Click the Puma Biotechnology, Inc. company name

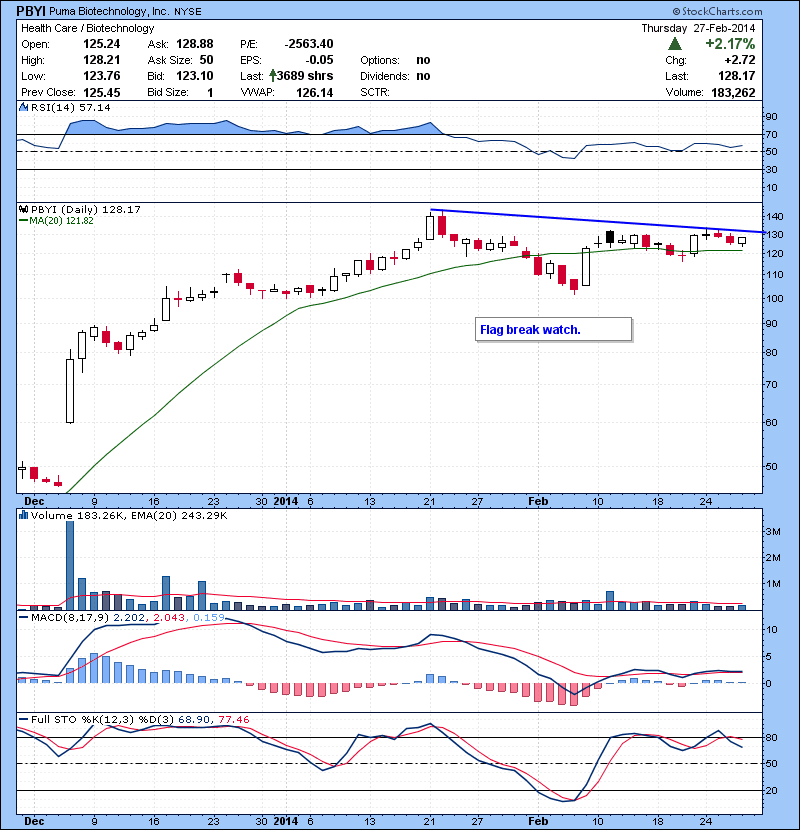coord(110,11)
